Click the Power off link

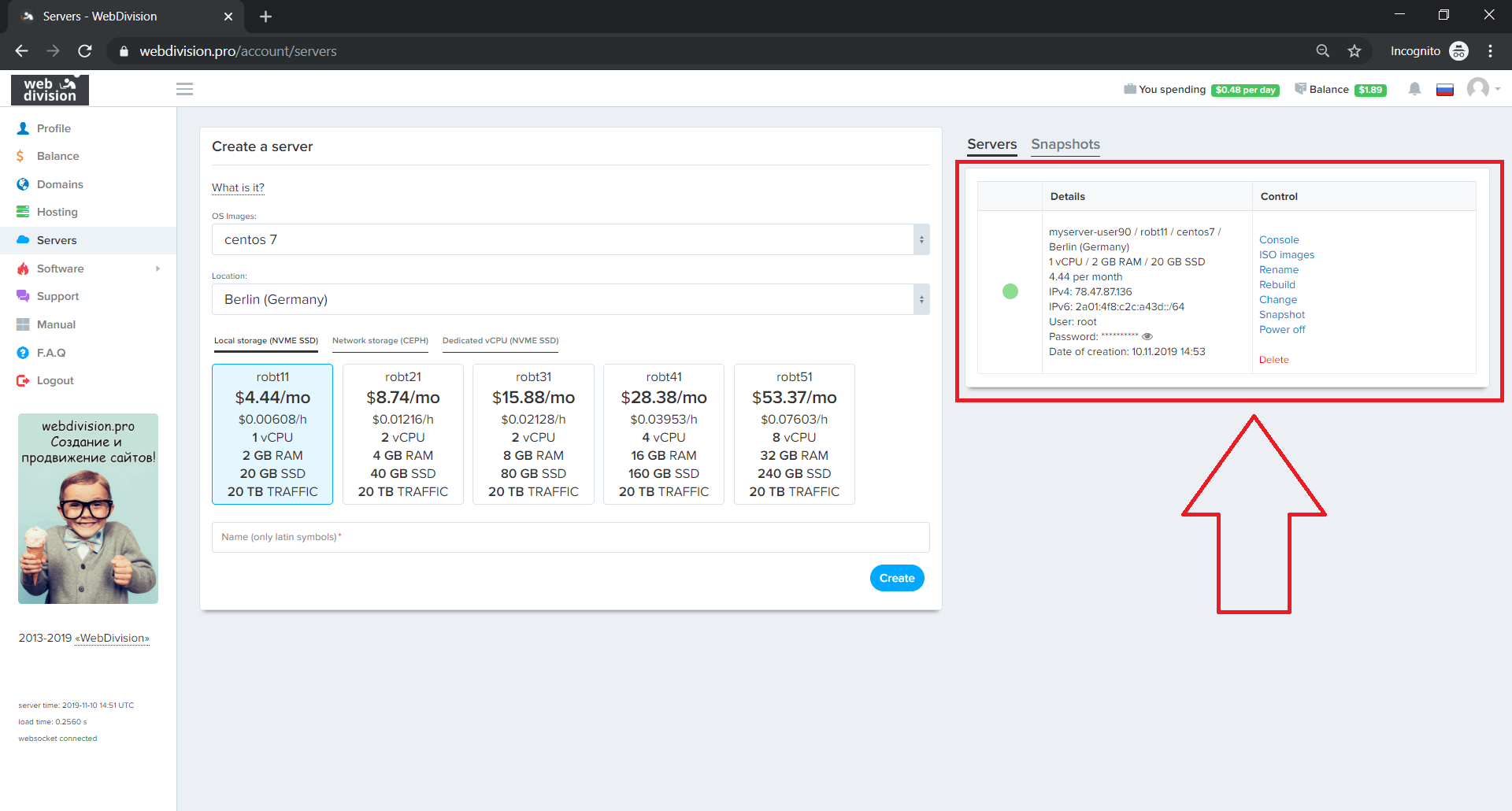point(1281,330)
